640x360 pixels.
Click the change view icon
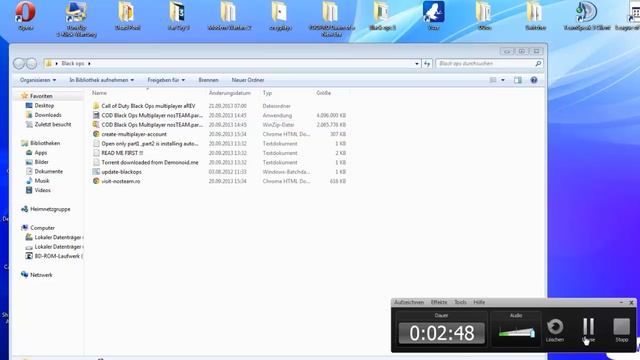pyautogui.click(x=493, y=80)
